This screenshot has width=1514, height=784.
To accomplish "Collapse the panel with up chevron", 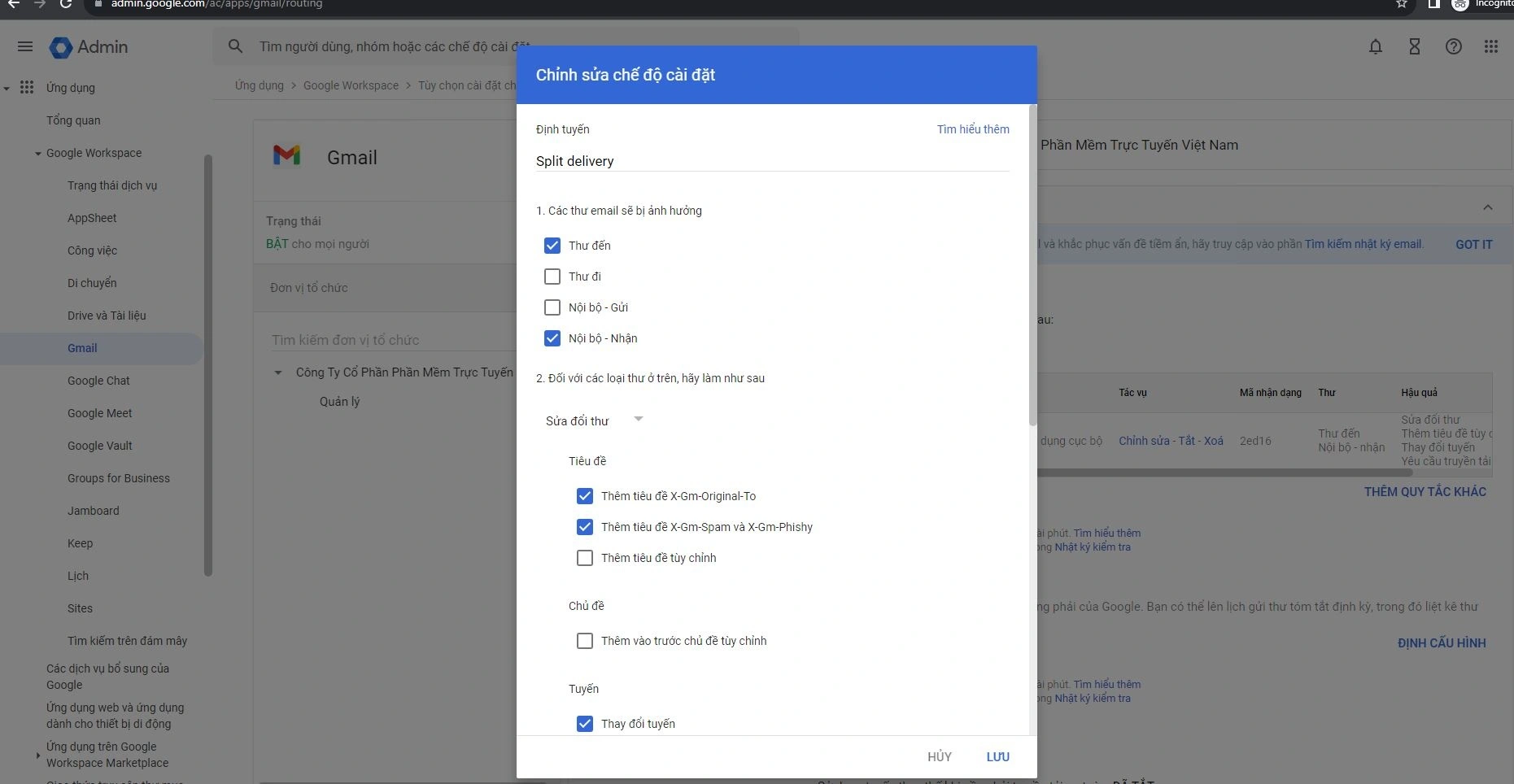I will click(x=1488, y=207).
